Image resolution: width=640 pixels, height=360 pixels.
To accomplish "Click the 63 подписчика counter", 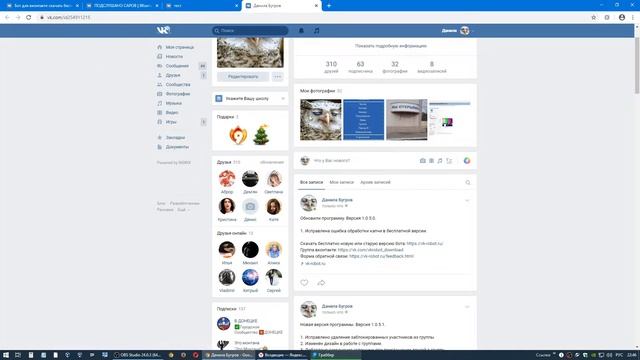I will pyautogui.click(x=360, y=67).
